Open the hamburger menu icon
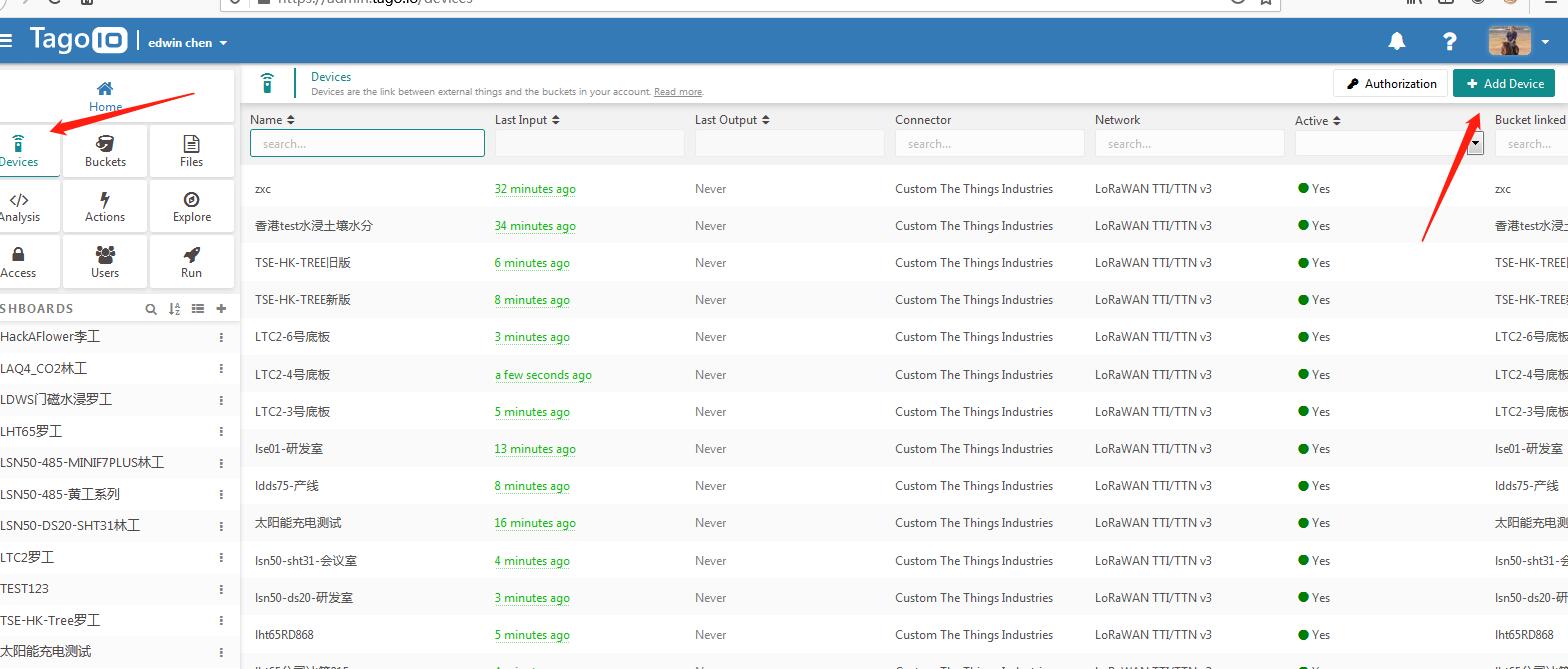The width and height of the screenshot is (1568, 669). click(6, 41)
